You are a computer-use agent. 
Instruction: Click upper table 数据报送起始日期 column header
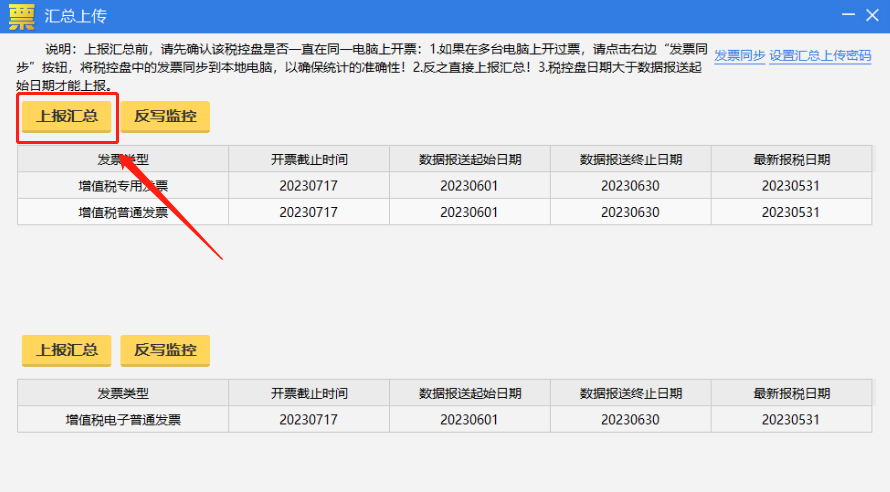(470, 159)
